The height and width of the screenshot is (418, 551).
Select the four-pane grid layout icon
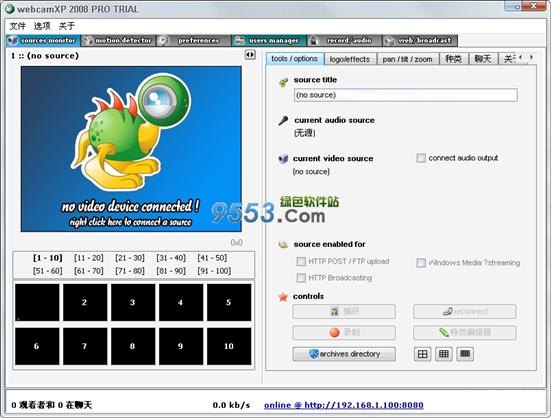coord(422,354)
